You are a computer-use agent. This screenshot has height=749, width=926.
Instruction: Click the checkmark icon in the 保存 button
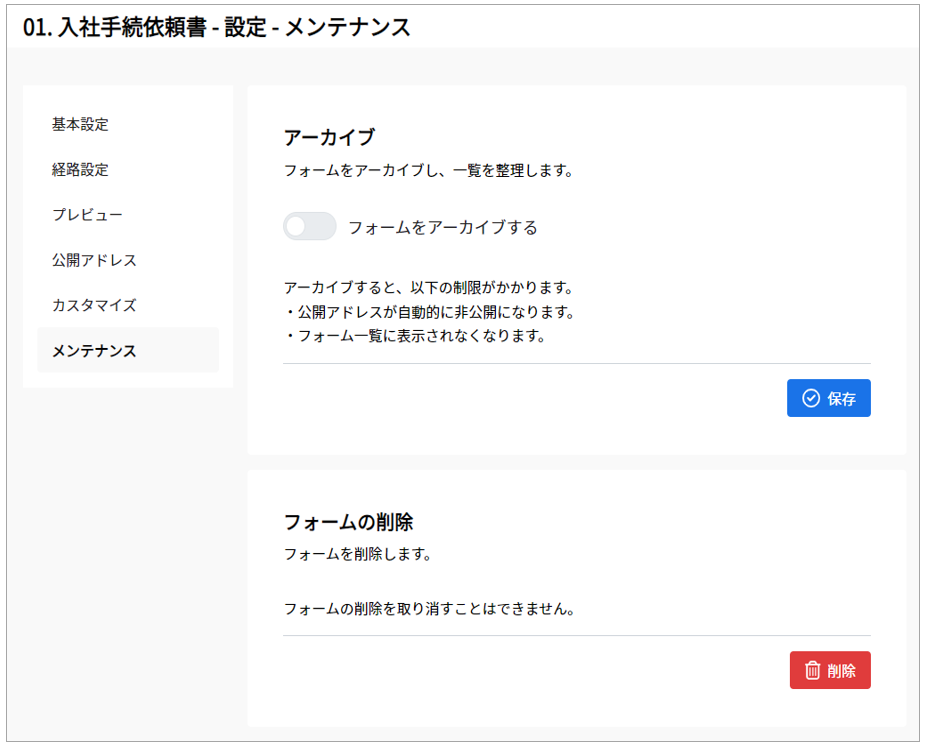(x=811, y=398)
